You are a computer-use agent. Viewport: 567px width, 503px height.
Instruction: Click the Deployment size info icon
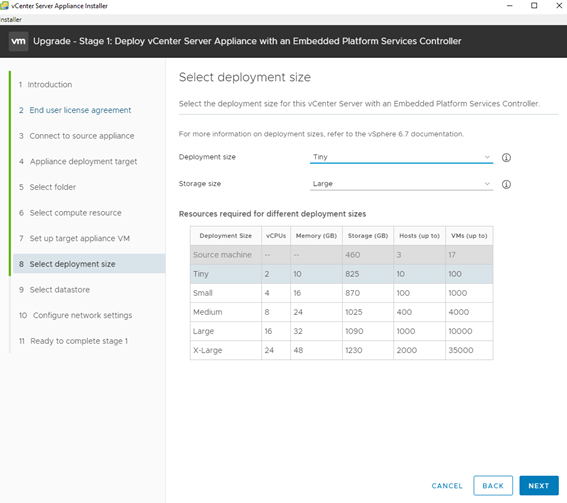(506, 158)
